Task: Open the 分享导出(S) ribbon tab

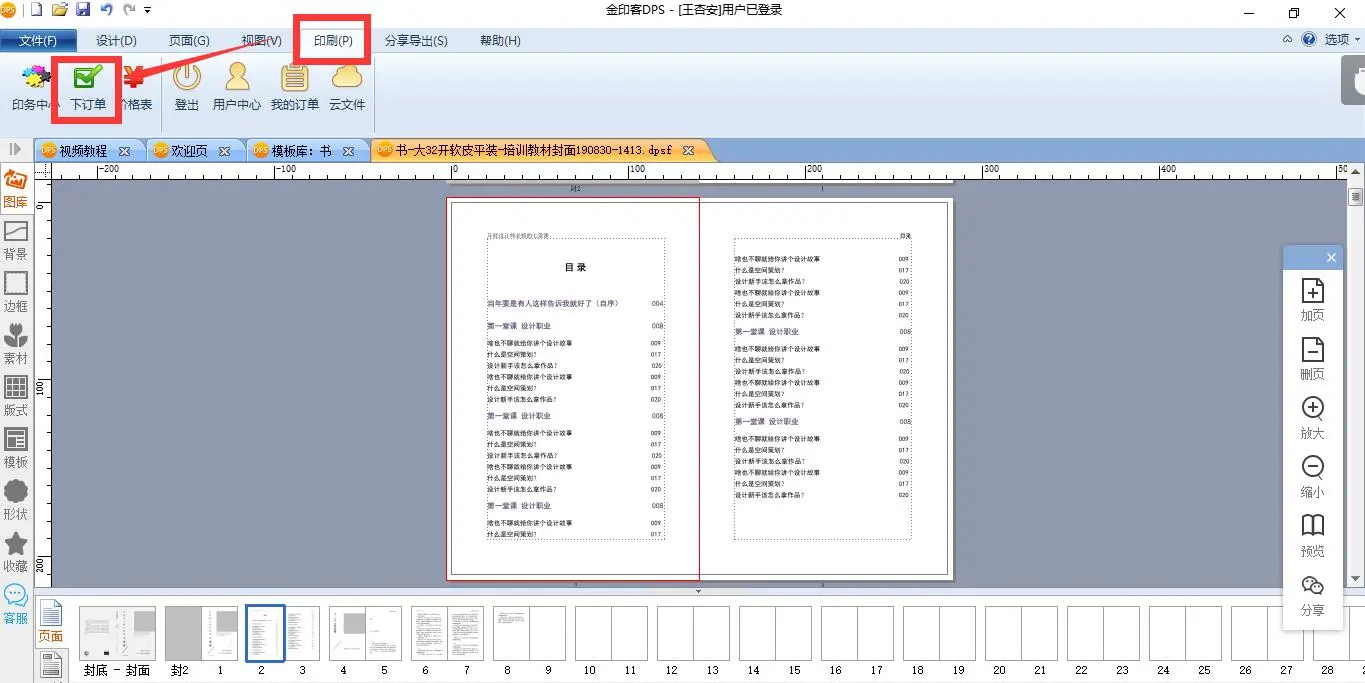Action: (415, 41)
